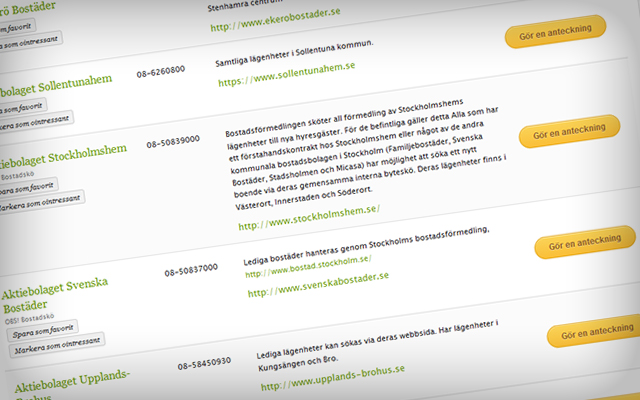The width and height of the screenshot is (640, 400).
Task: Follow the www.stockholmshem.se link
Action: pos(309,218)
